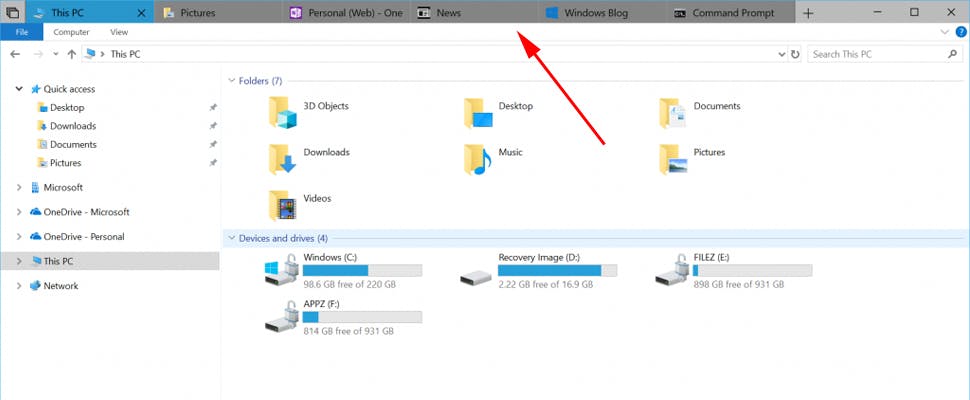Image resolution: width=970 pixels, height=400 pixels.
Task: Close the This PC tab
Action: [x=142, y=12]
